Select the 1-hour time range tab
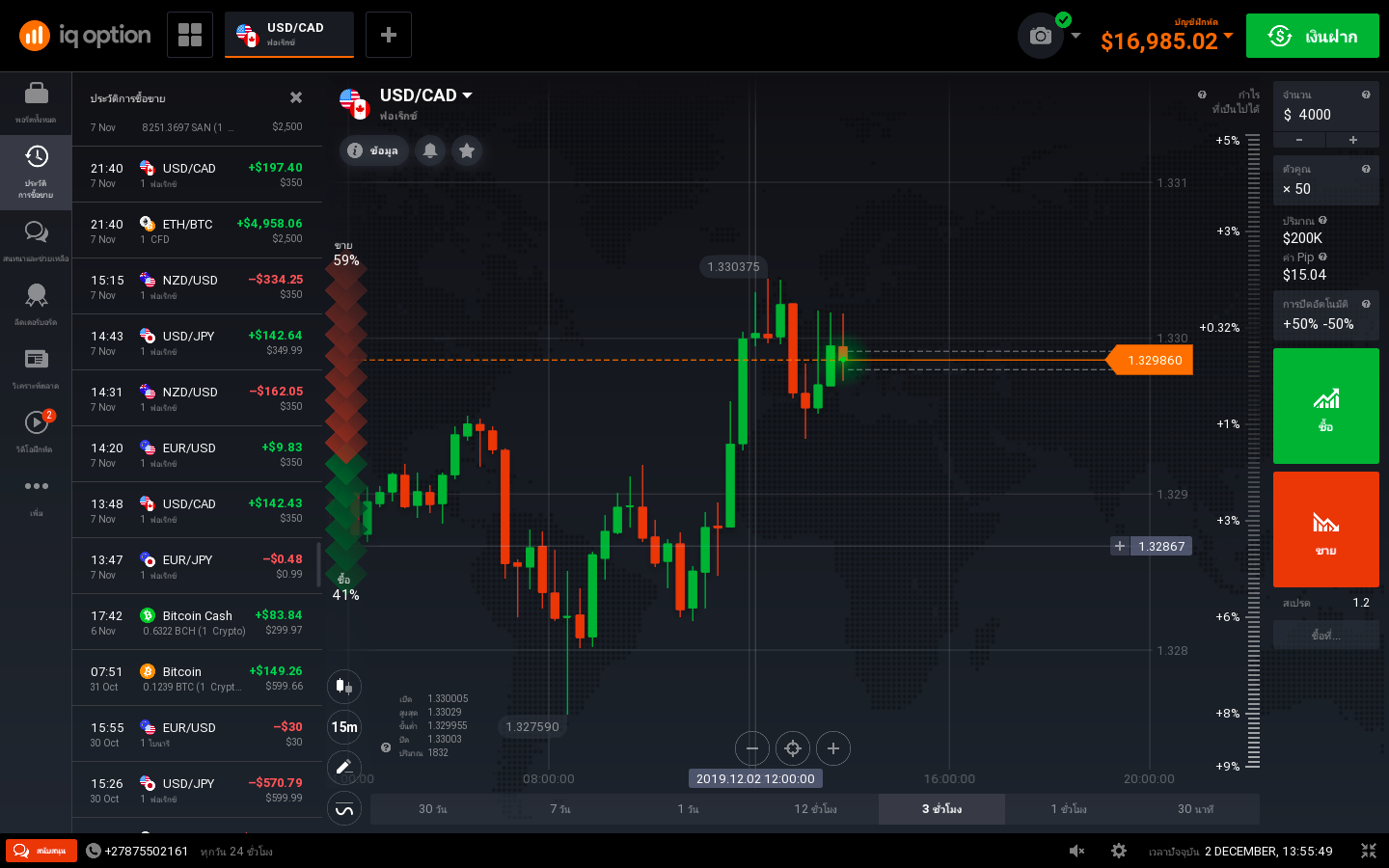The image size is (1389, 868). tap(1069, 809)
